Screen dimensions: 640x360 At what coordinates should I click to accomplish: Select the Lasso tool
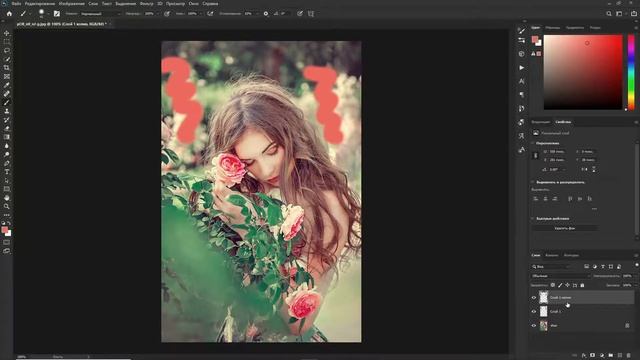tap(7, 51)
